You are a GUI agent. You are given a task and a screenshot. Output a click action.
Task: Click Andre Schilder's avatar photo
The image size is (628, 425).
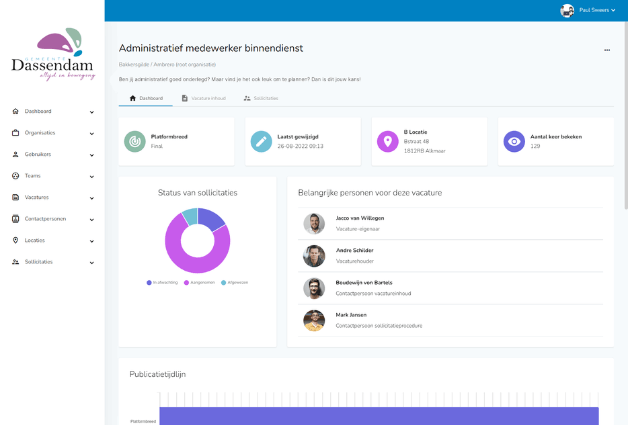point(314,255)
